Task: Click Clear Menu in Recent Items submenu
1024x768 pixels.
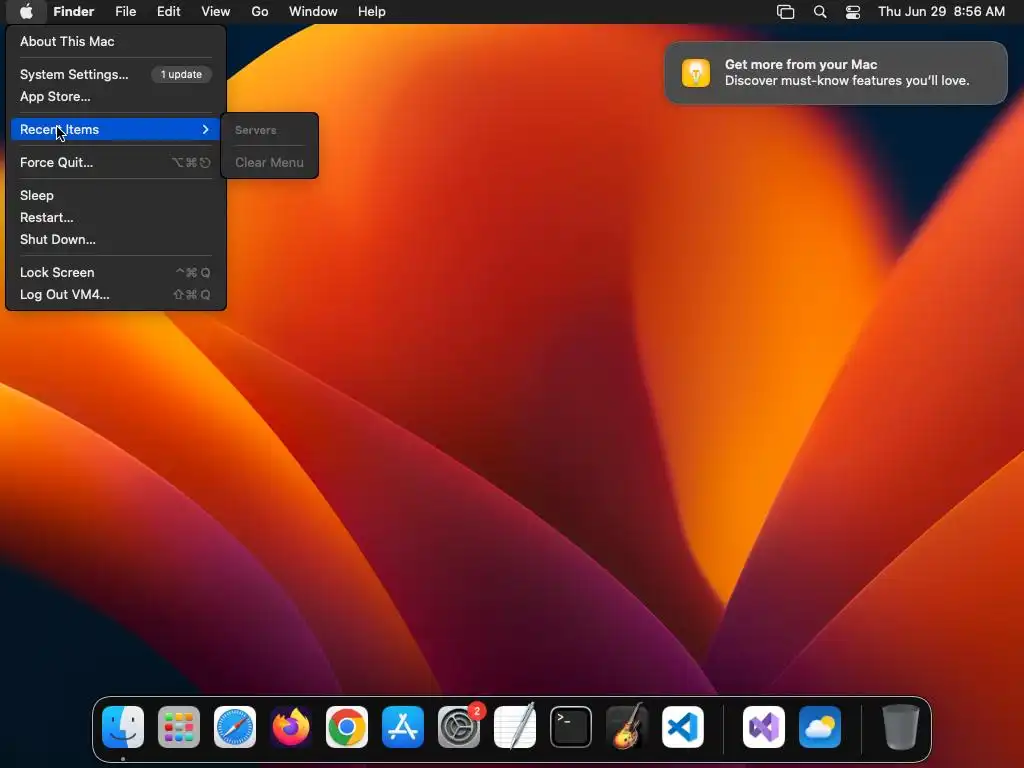Action: point(269,163)
